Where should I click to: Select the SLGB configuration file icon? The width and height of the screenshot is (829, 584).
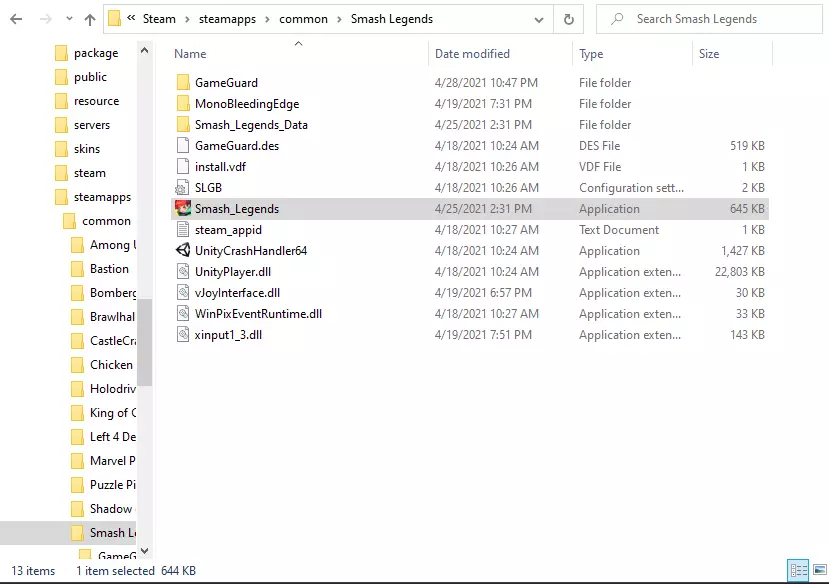183,188
